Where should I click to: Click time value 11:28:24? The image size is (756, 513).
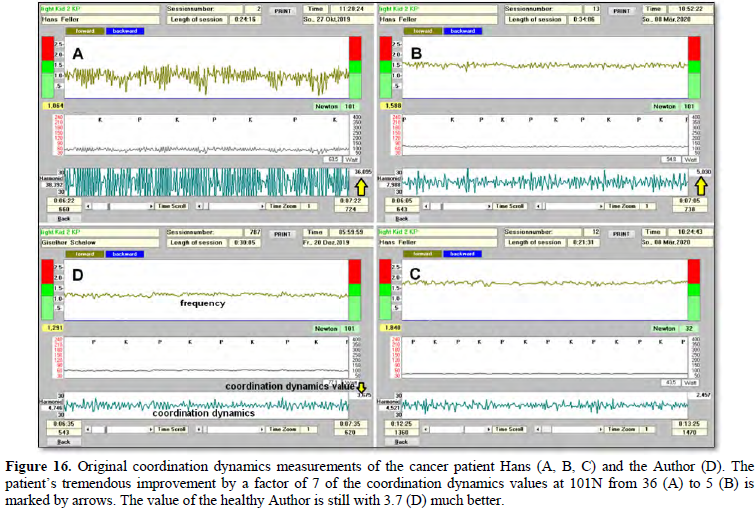(351, 9)
